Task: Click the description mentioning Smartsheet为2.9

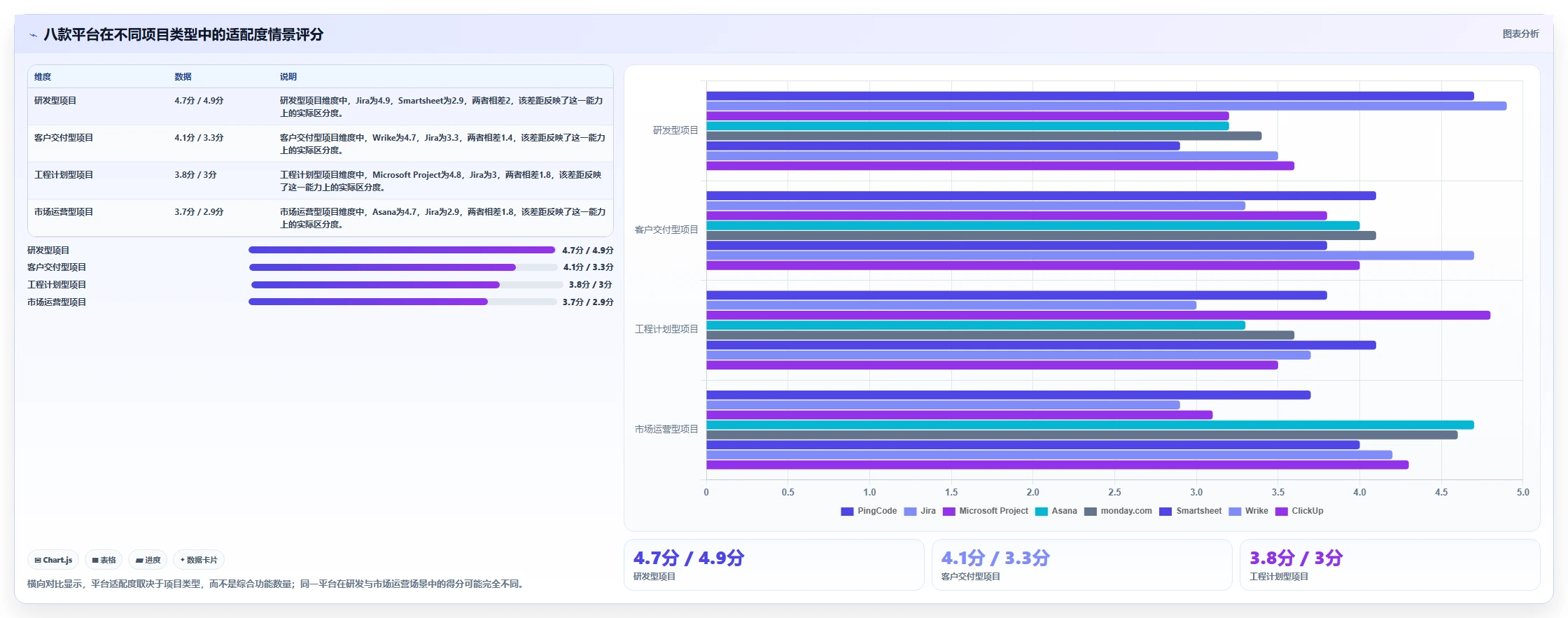Action: 442,107
